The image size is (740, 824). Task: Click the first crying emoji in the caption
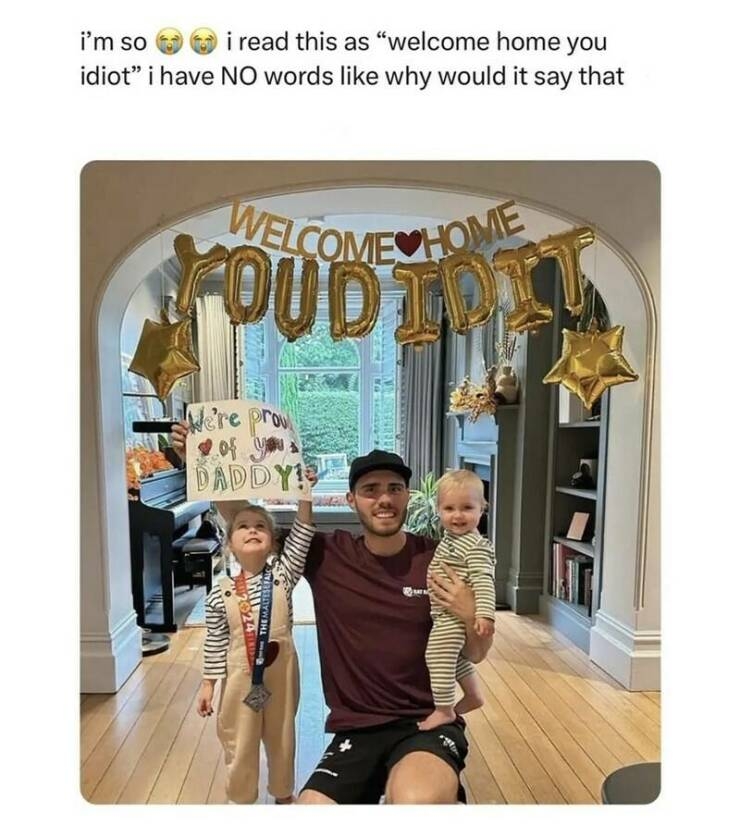(x=168, y=43)
